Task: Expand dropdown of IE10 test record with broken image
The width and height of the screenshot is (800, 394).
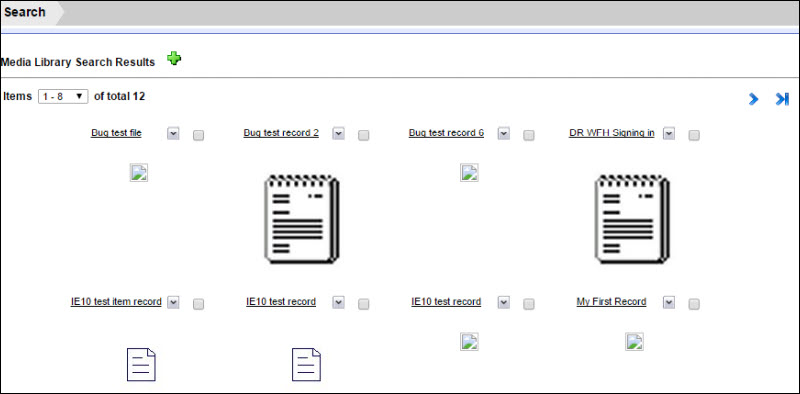Action: (x=504, y=302)
